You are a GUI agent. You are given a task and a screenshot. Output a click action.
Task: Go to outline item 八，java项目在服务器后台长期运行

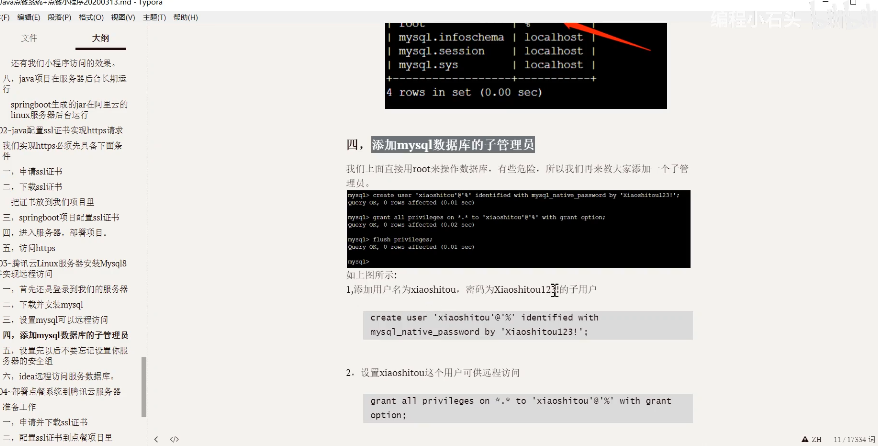point(64,83)
